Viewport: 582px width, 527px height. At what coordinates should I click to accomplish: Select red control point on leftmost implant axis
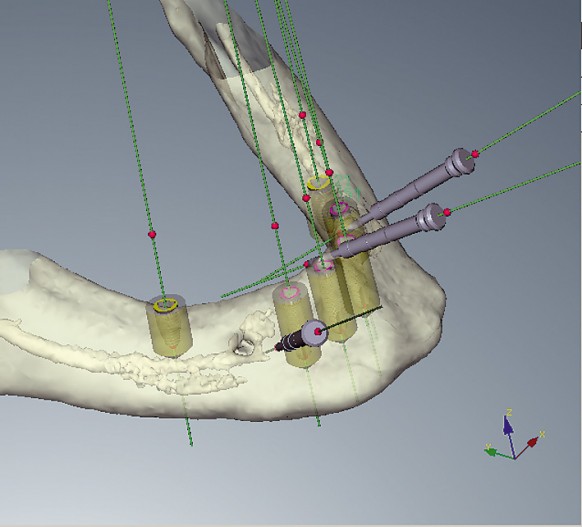(152, 234)
